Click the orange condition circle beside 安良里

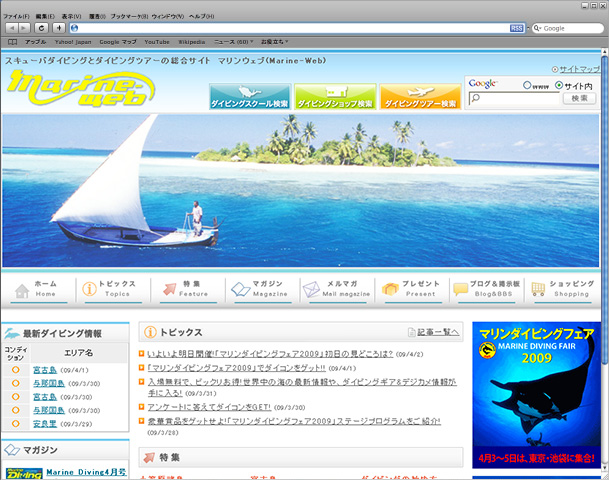(16, 423)
